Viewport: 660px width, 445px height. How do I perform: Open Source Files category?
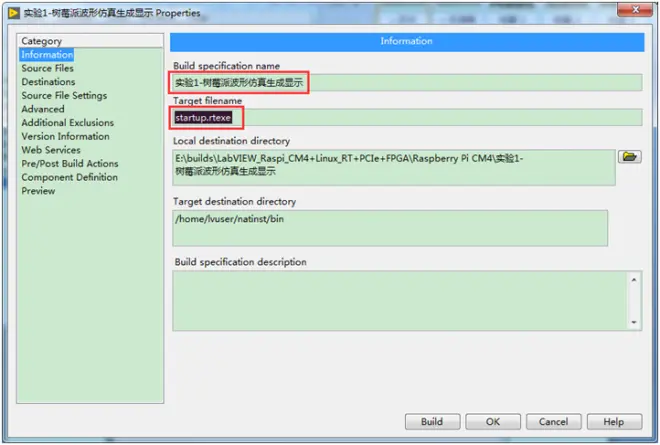pyautogui.click(x=47, y=68)
